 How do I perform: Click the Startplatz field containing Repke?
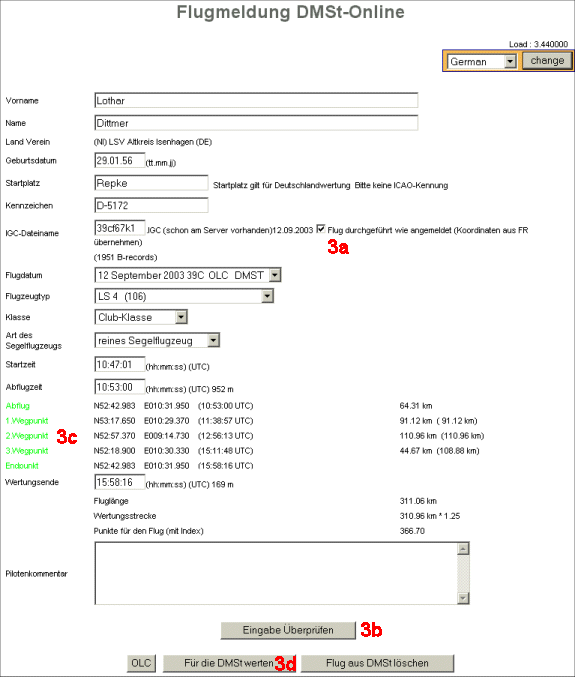(151, 183)
